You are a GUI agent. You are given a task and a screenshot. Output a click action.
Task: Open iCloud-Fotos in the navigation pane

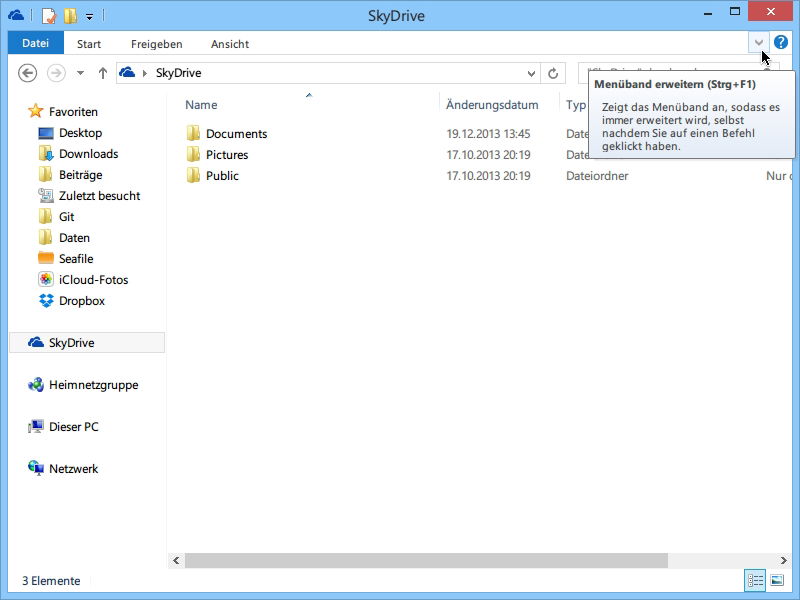click(93, 279)
